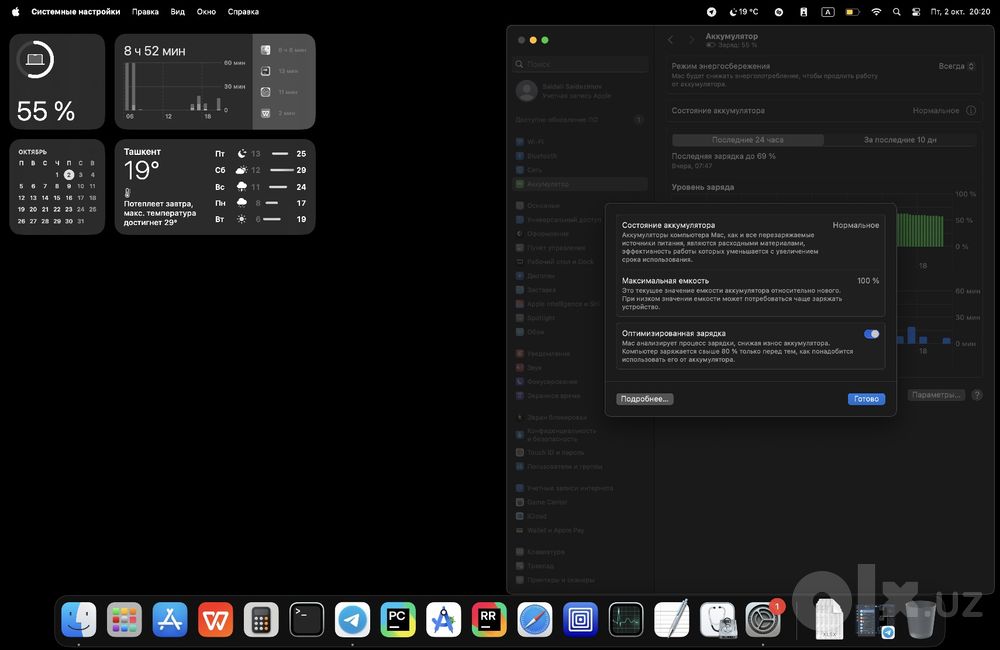Open the Apple menu
This screenshot has width=1000, height=650.
[15, 11]
